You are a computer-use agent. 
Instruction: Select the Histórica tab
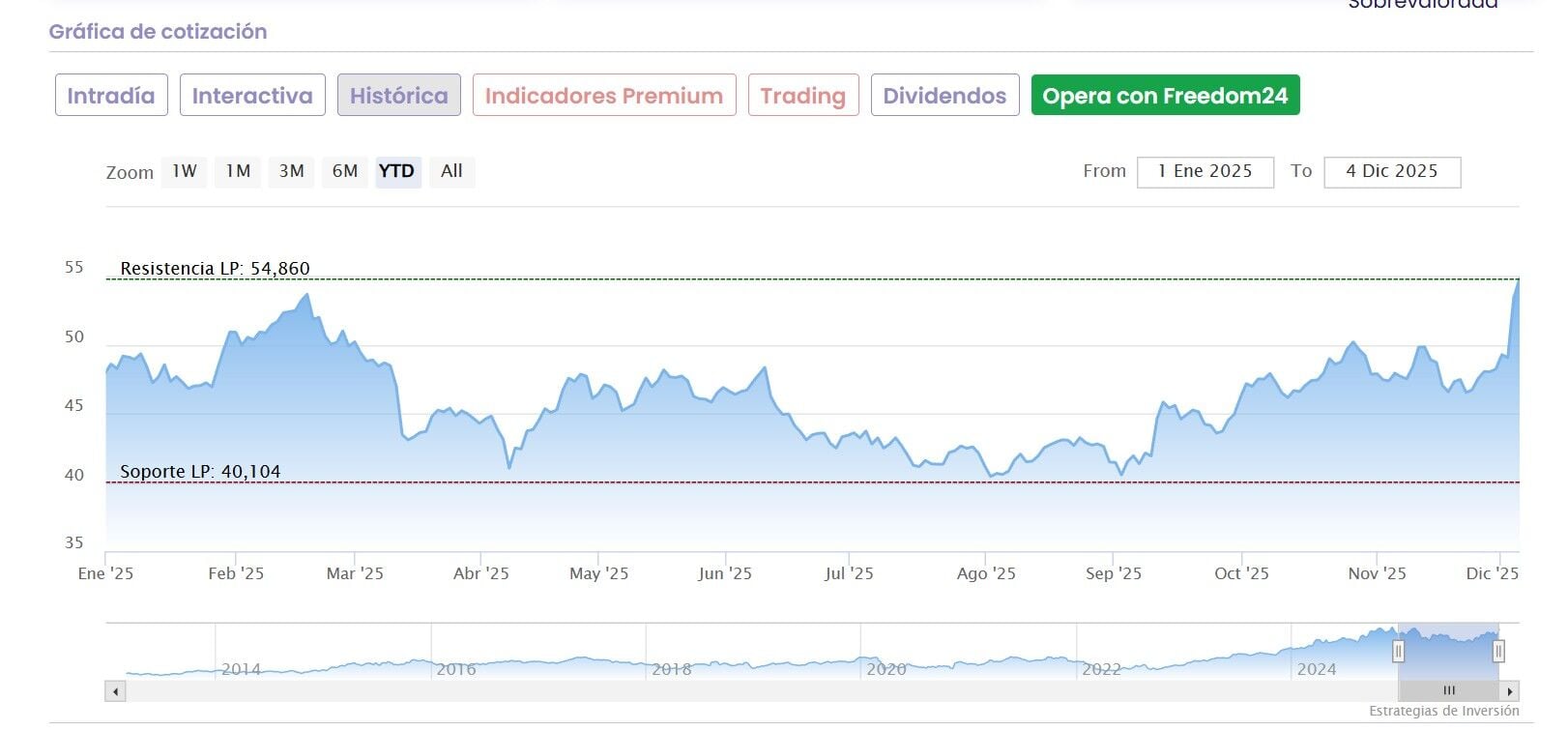(398, 96)
